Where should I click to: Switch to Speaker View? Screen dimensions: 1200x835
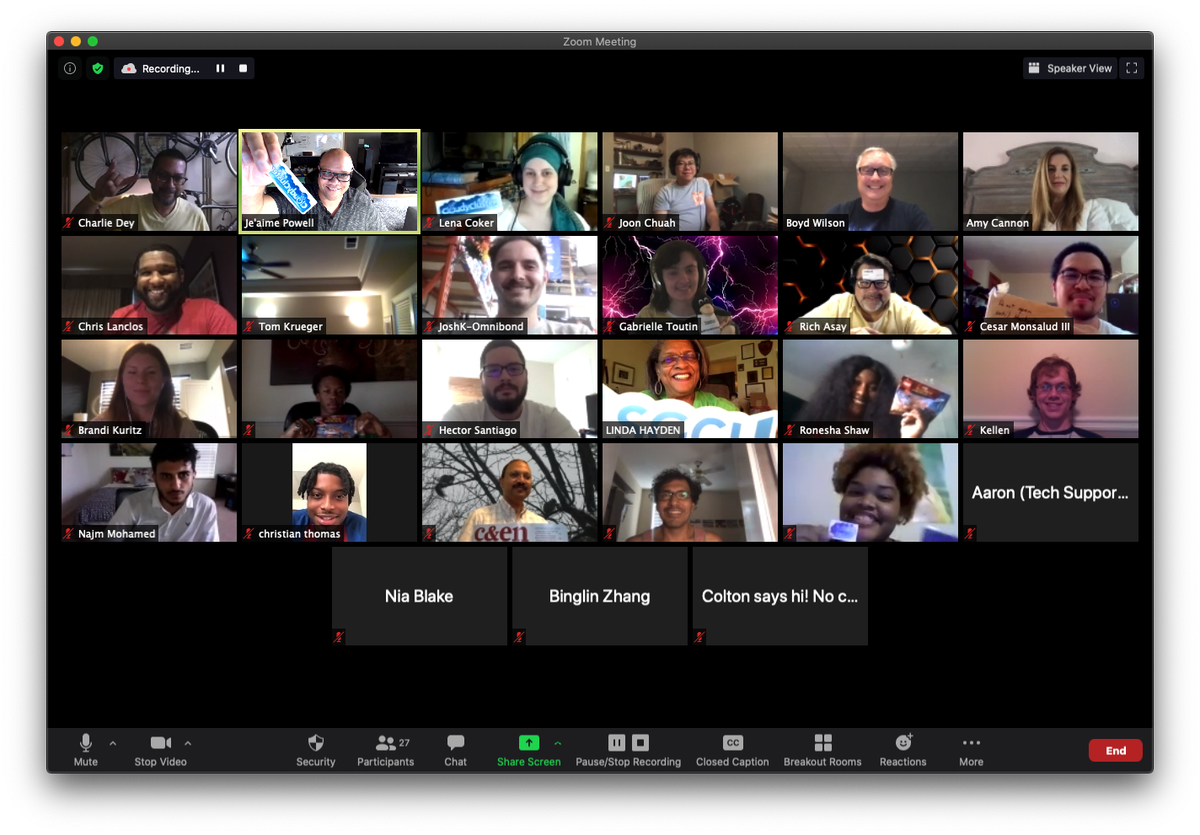[x=1069, y=68]
